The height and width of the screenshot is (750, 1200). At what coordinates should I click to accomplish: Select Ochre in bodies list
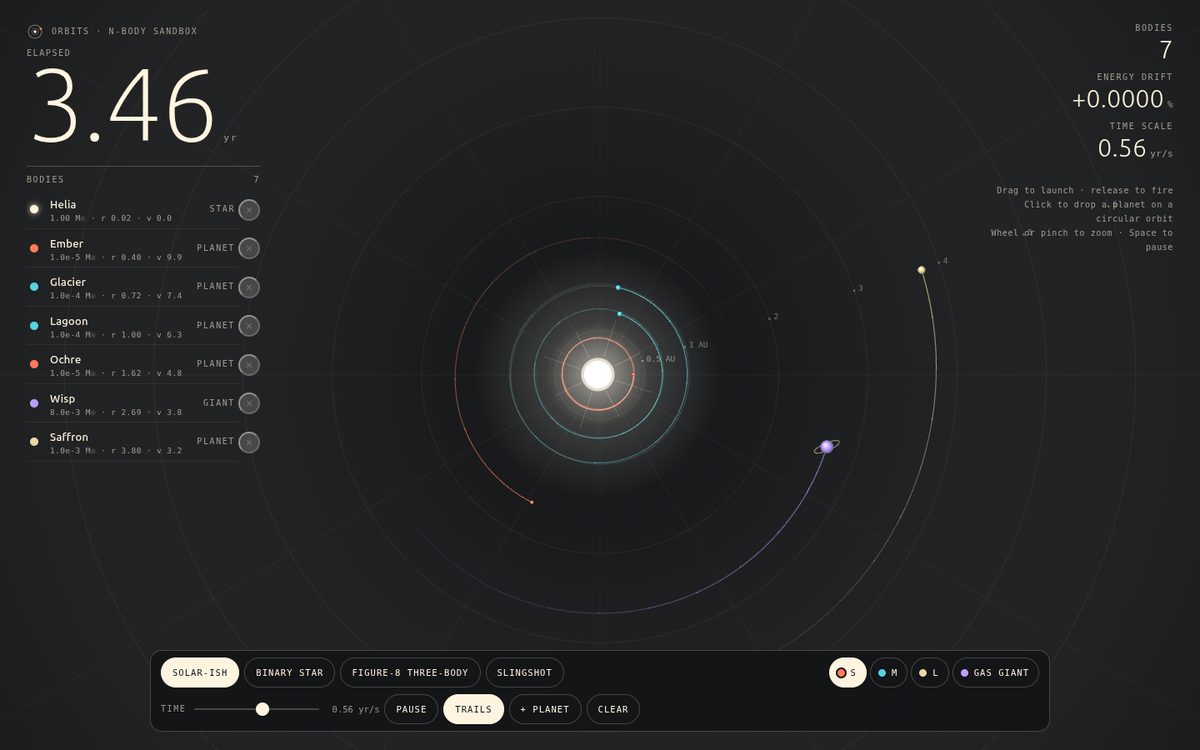click(132, 364)
